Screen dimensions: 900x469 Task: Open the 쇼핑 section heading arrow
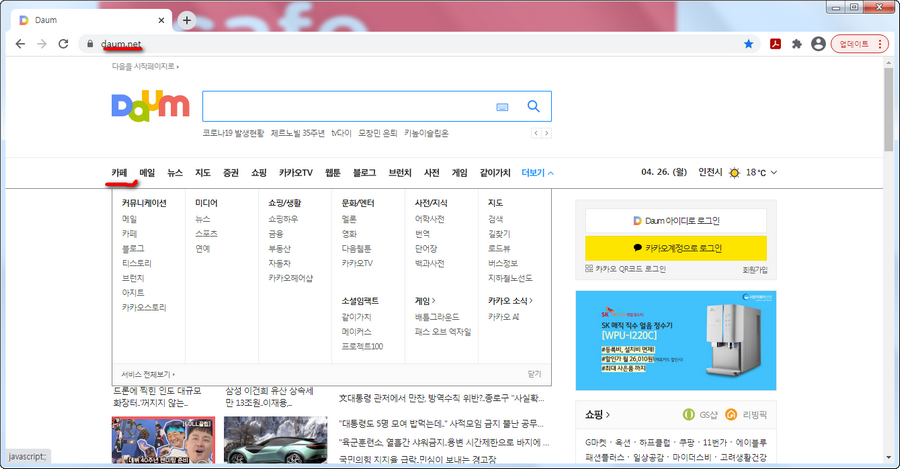[x=598, y=414]
